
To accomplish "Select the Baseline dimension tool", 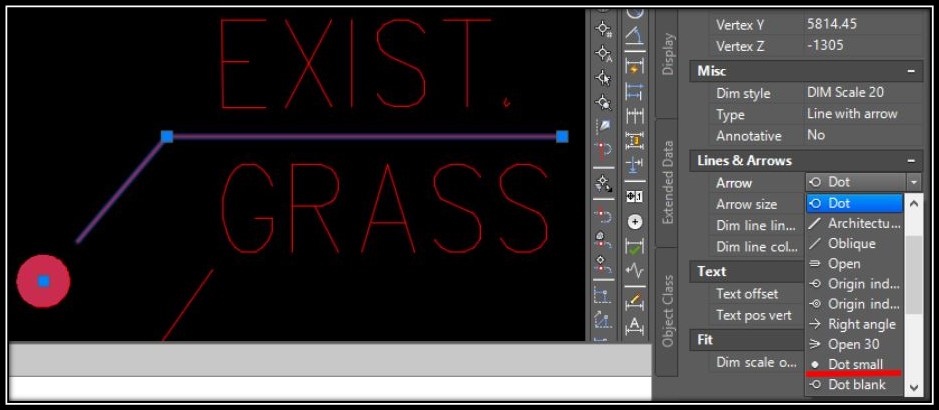I will point(634,91).
